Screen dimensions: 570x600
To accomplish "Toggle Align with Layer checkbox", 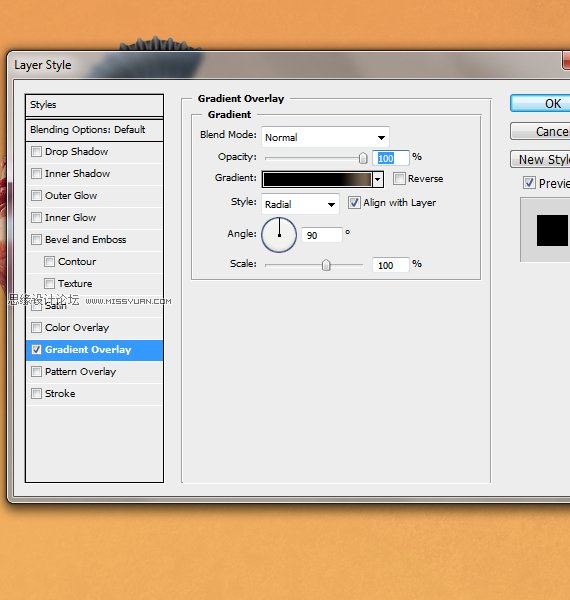I will (x=354, y=202).
